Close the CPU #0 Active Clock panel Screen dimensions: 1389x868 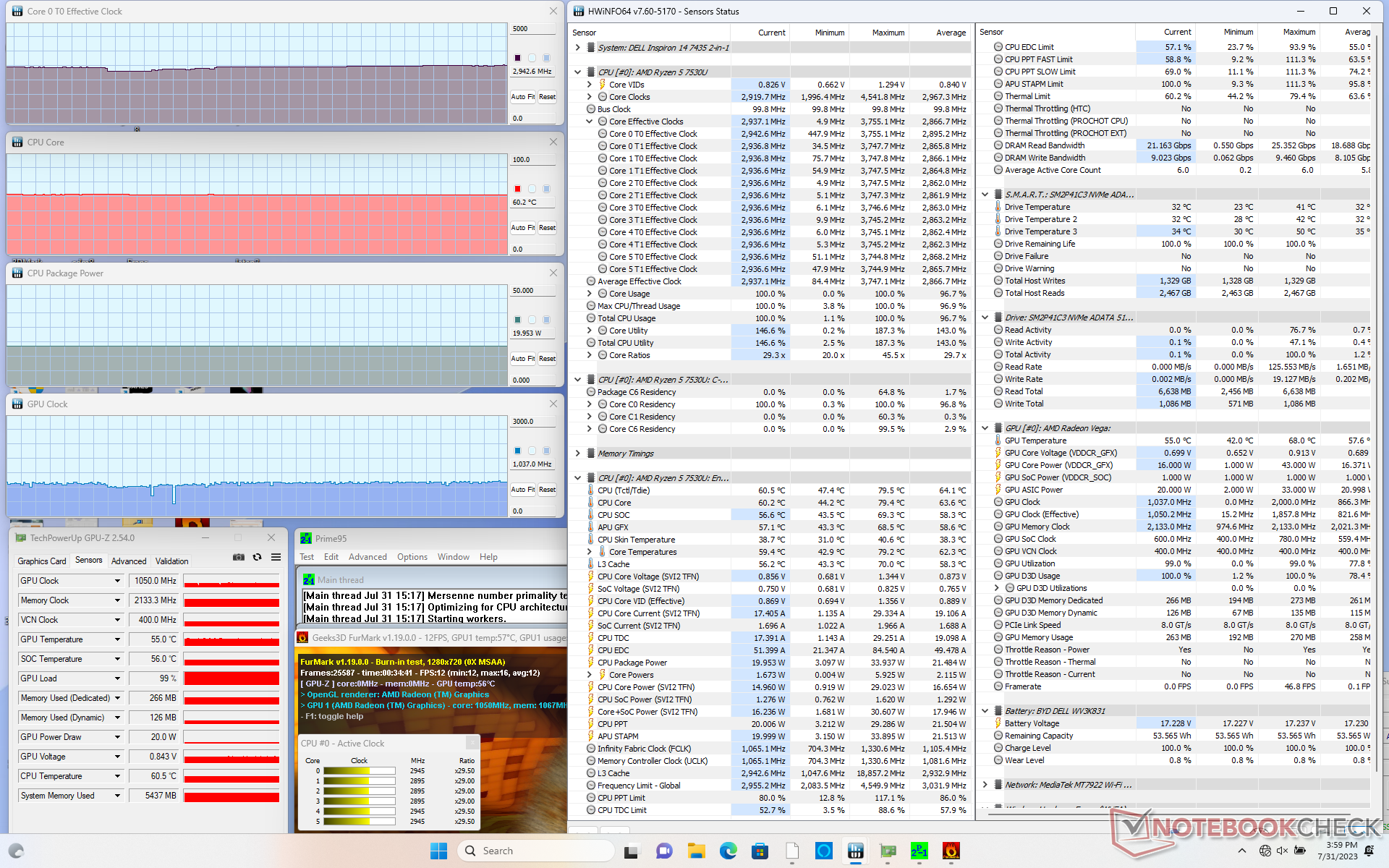472,742
